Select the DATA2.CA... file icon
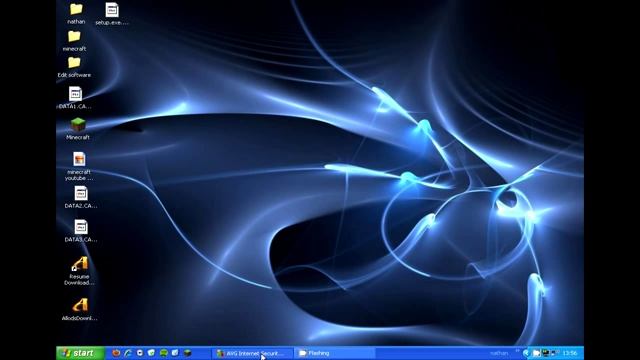Image resolution: width=640 pixels, height=360 pixels. click(x=81, y=193)
